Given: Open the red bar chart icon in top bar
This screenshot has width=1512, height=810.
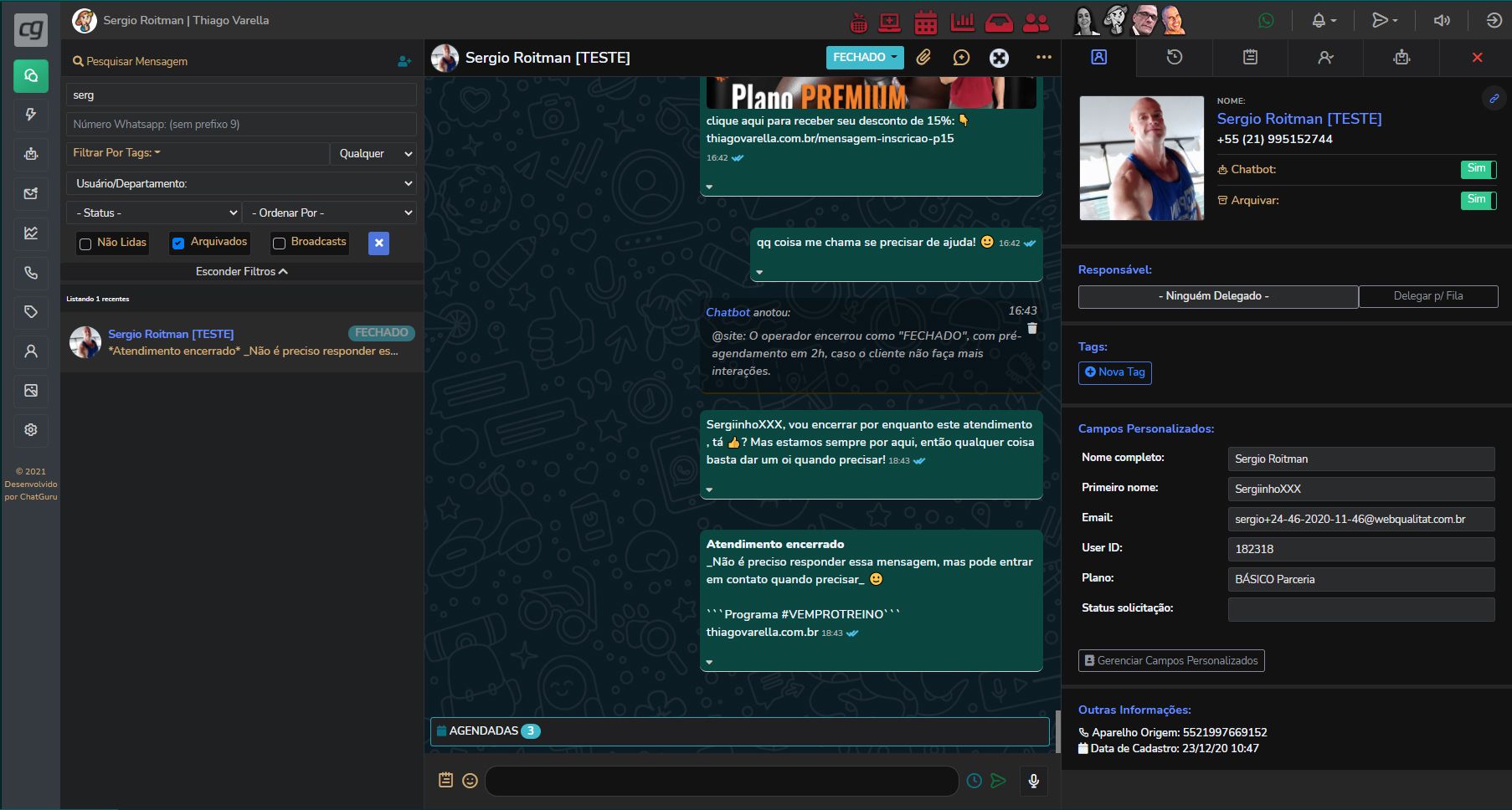Looking at the screenshot, I should [963, 22].
